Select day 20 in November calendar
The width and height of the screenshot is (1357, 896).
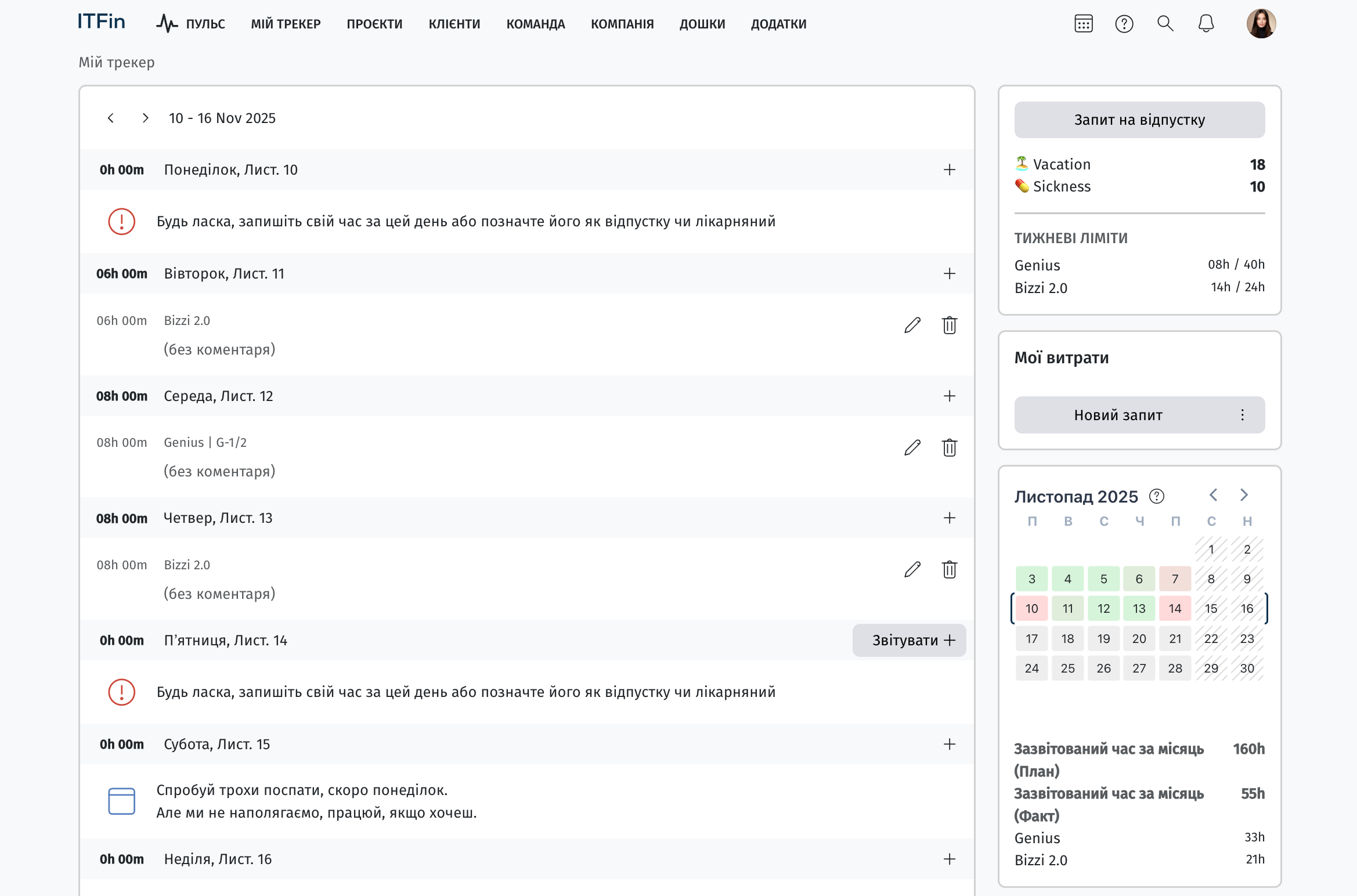(1139, 638)
